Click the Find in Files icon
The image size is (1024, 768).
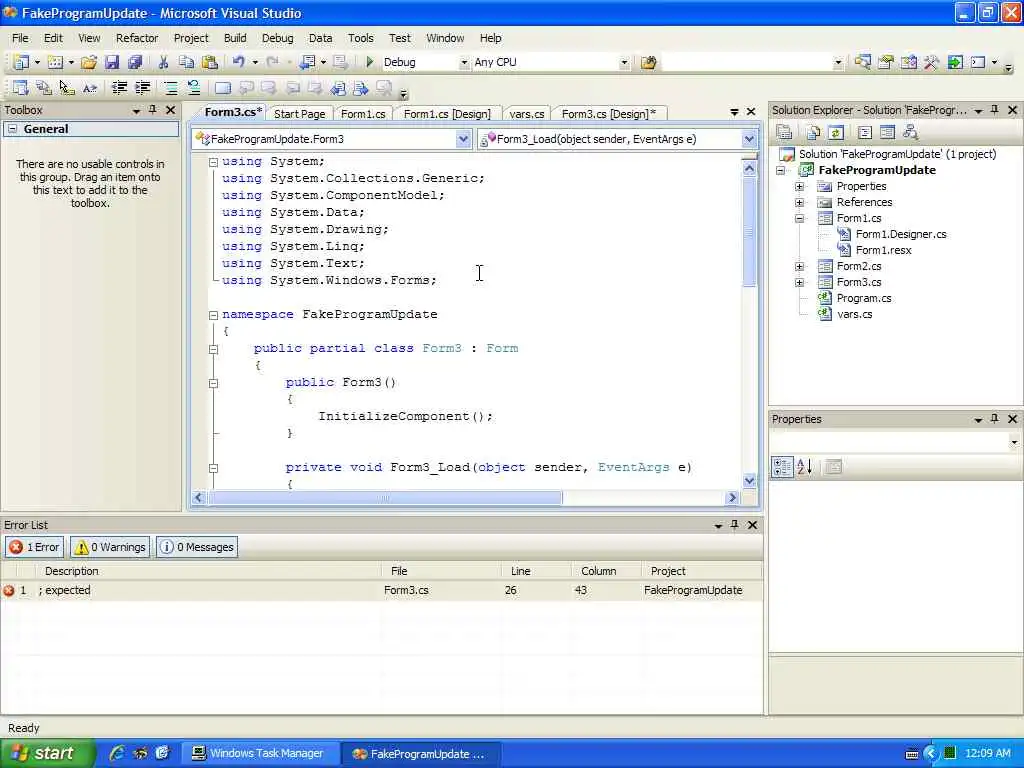click(648, 62)
